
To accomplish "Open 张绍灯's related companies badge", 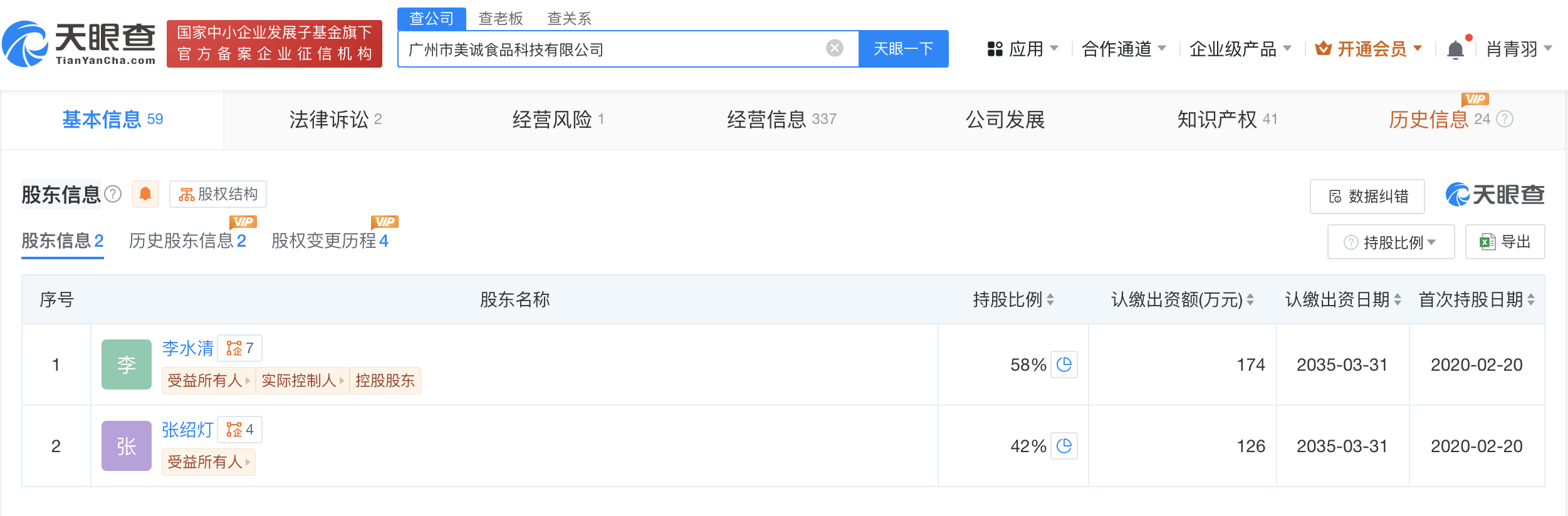I will pyautogui.click(x=239, y=430).
